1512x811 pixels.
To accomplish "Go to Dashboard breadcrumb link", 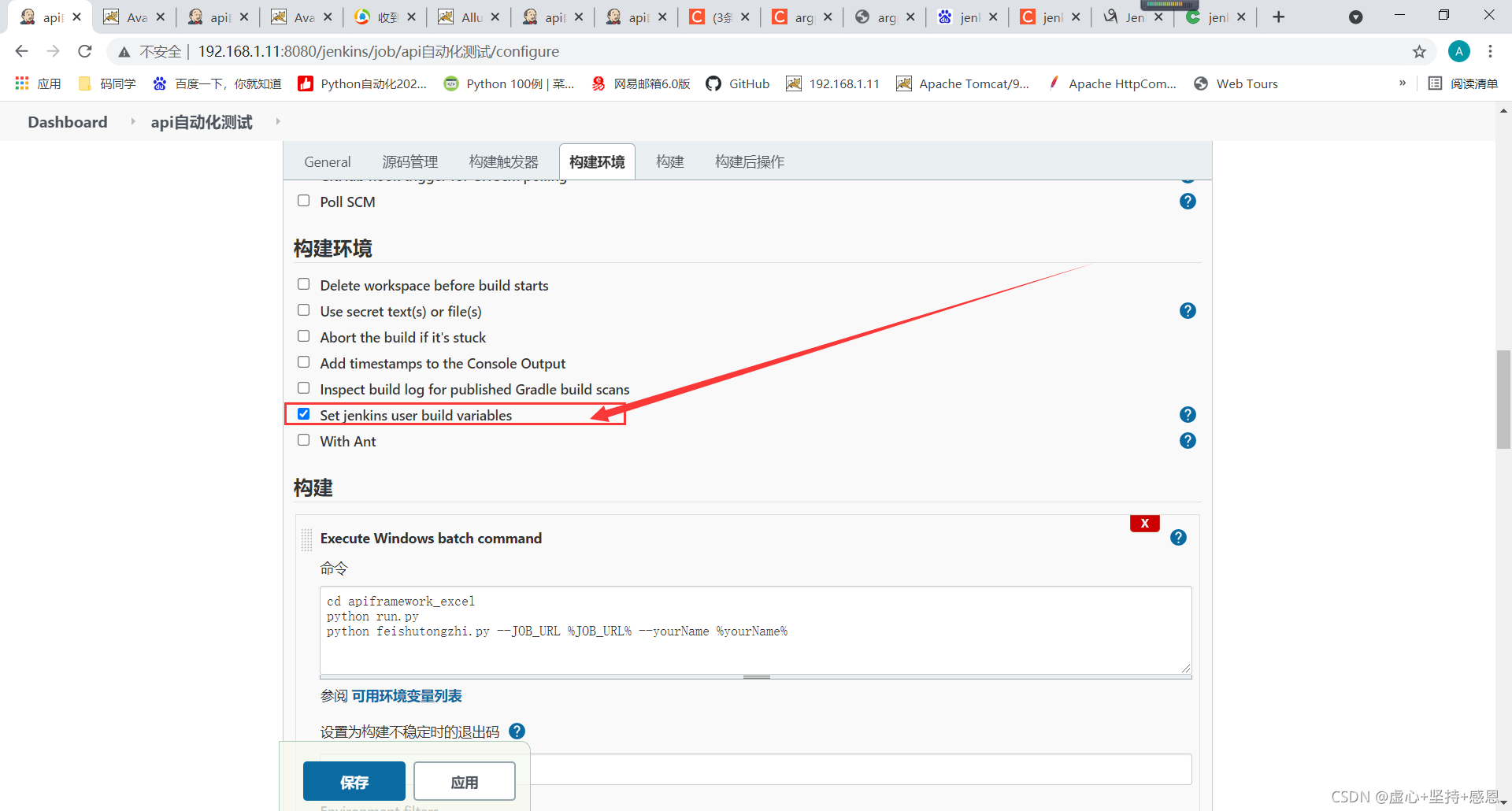I will (x=68, y=122).
